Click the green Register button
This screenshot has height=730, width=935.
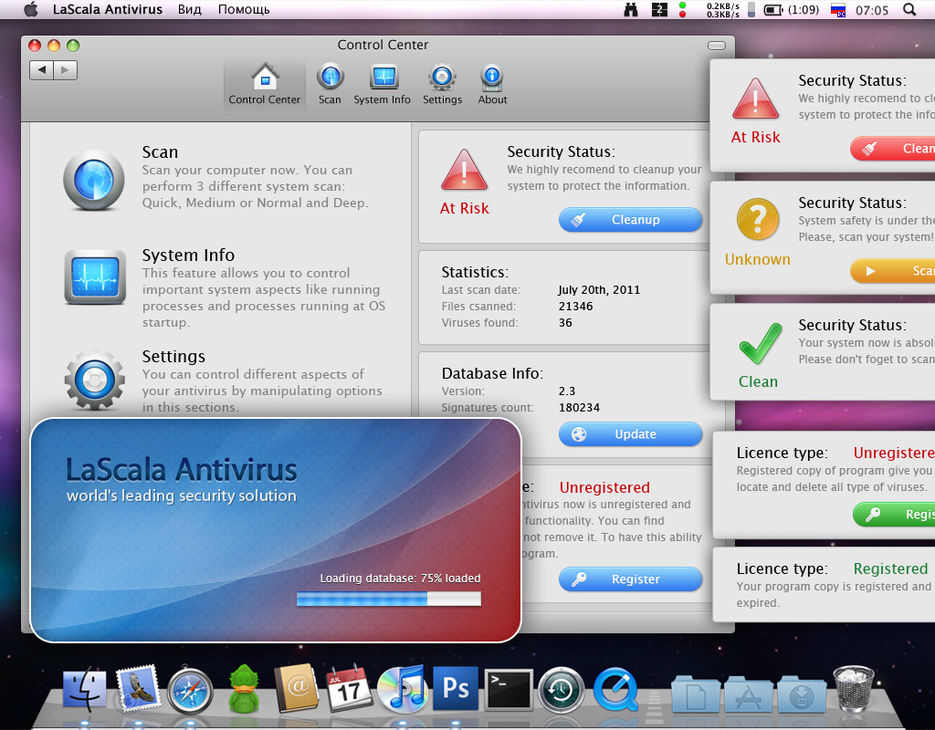[894, 514]
